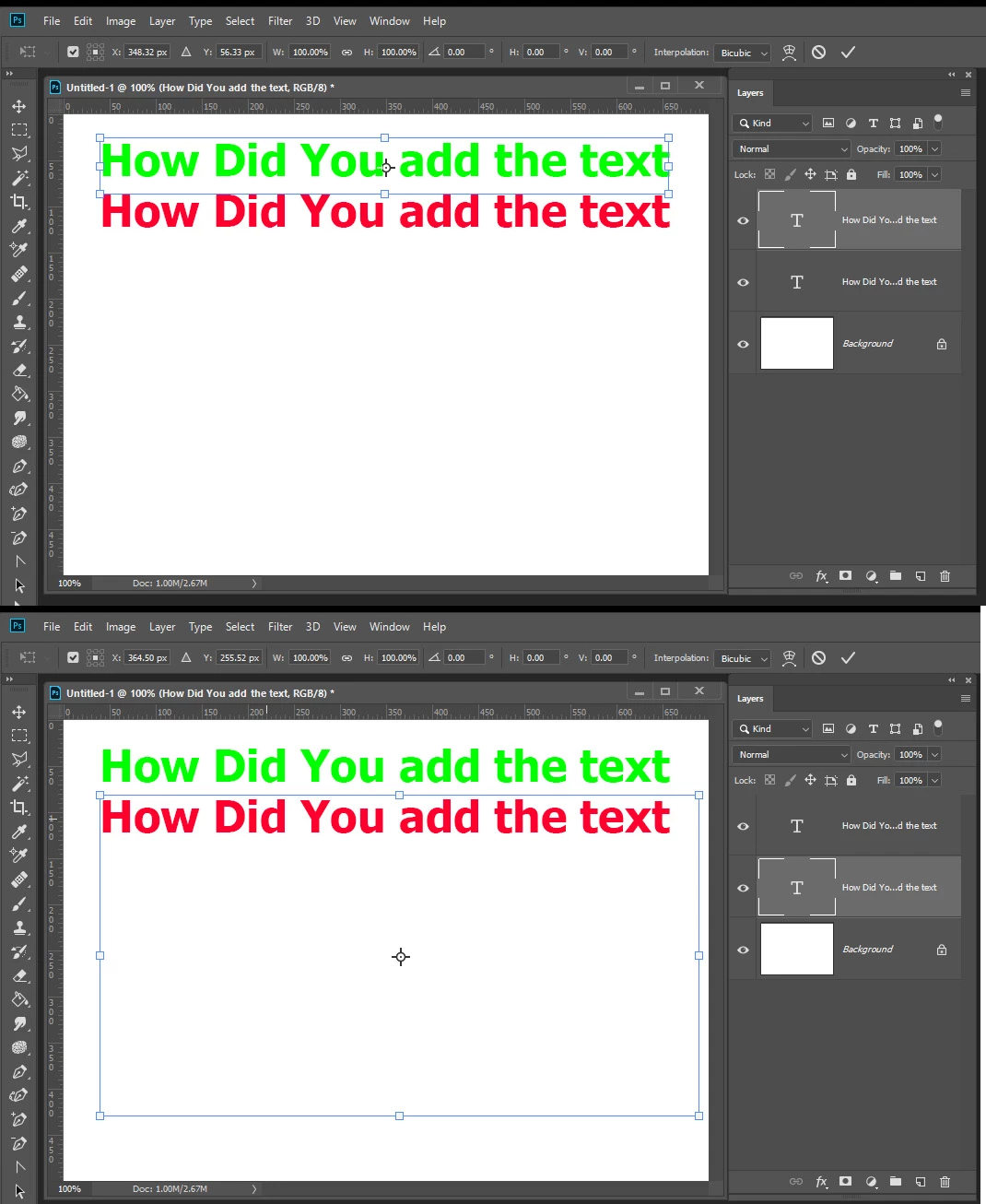Select the Eyedropper tool in upper window
This screenshot has width=986, height=1204.
click(19, 226)
